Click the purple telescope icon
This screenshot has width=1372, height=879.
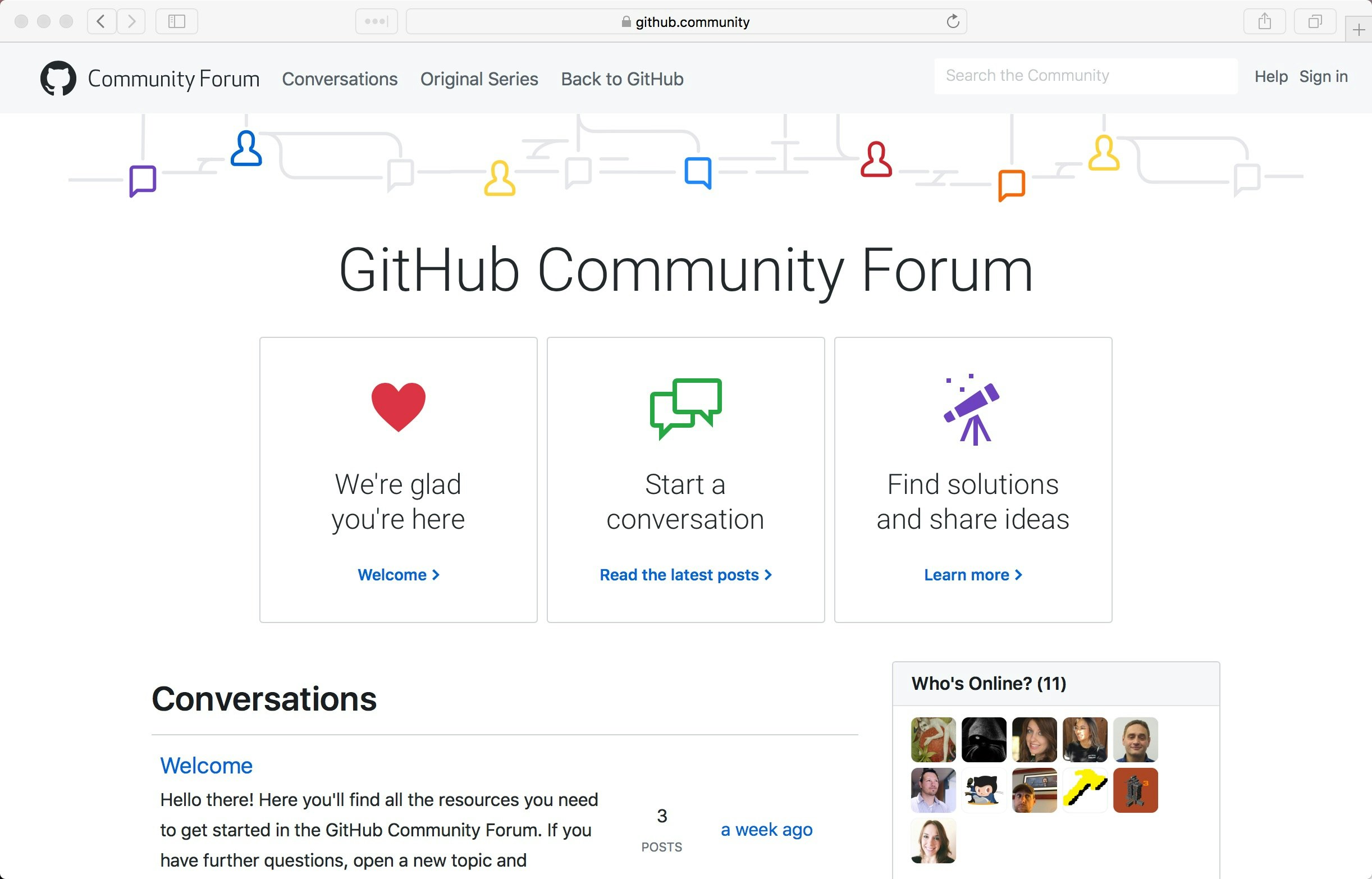point(972,408)
